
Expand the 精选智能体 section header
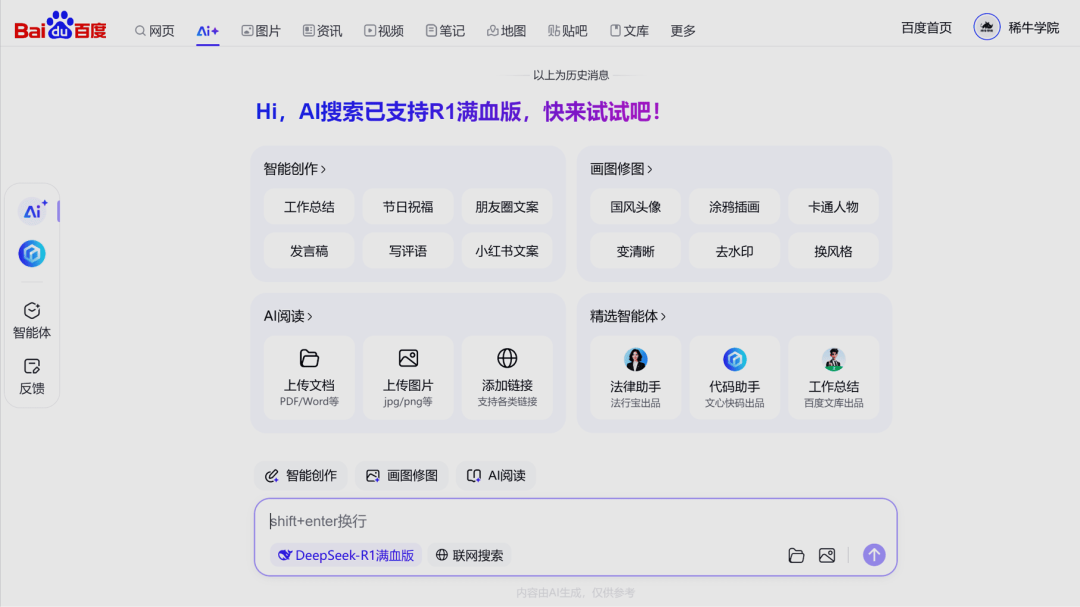pos(628,316)
